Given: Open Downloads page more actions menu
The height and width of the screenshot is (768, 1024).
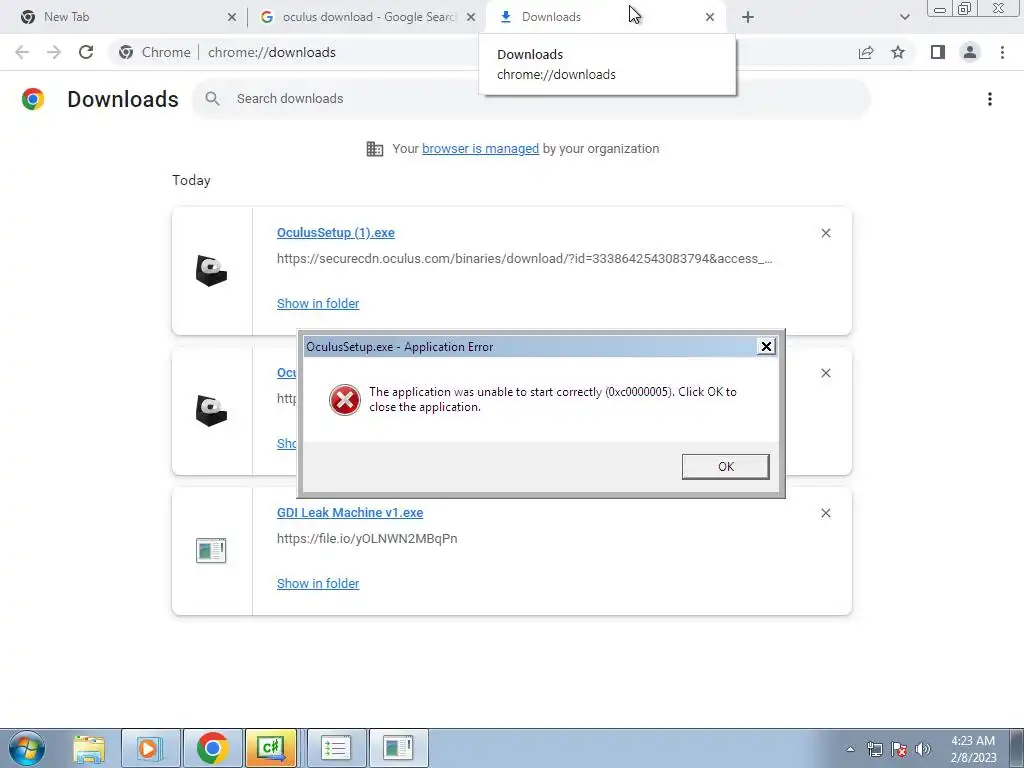Looking at the screenshot, I should (989, 99).
